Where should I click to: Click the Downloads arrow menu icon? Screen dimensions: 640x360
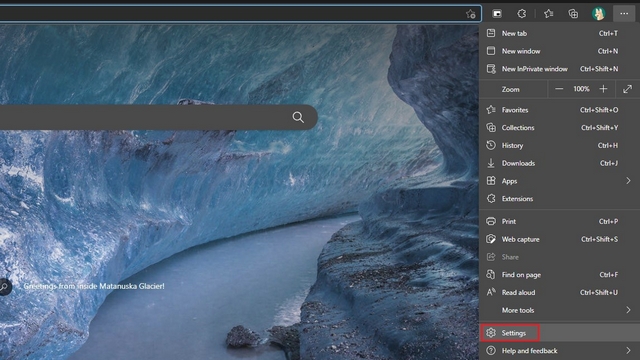(x=491, y=163)
